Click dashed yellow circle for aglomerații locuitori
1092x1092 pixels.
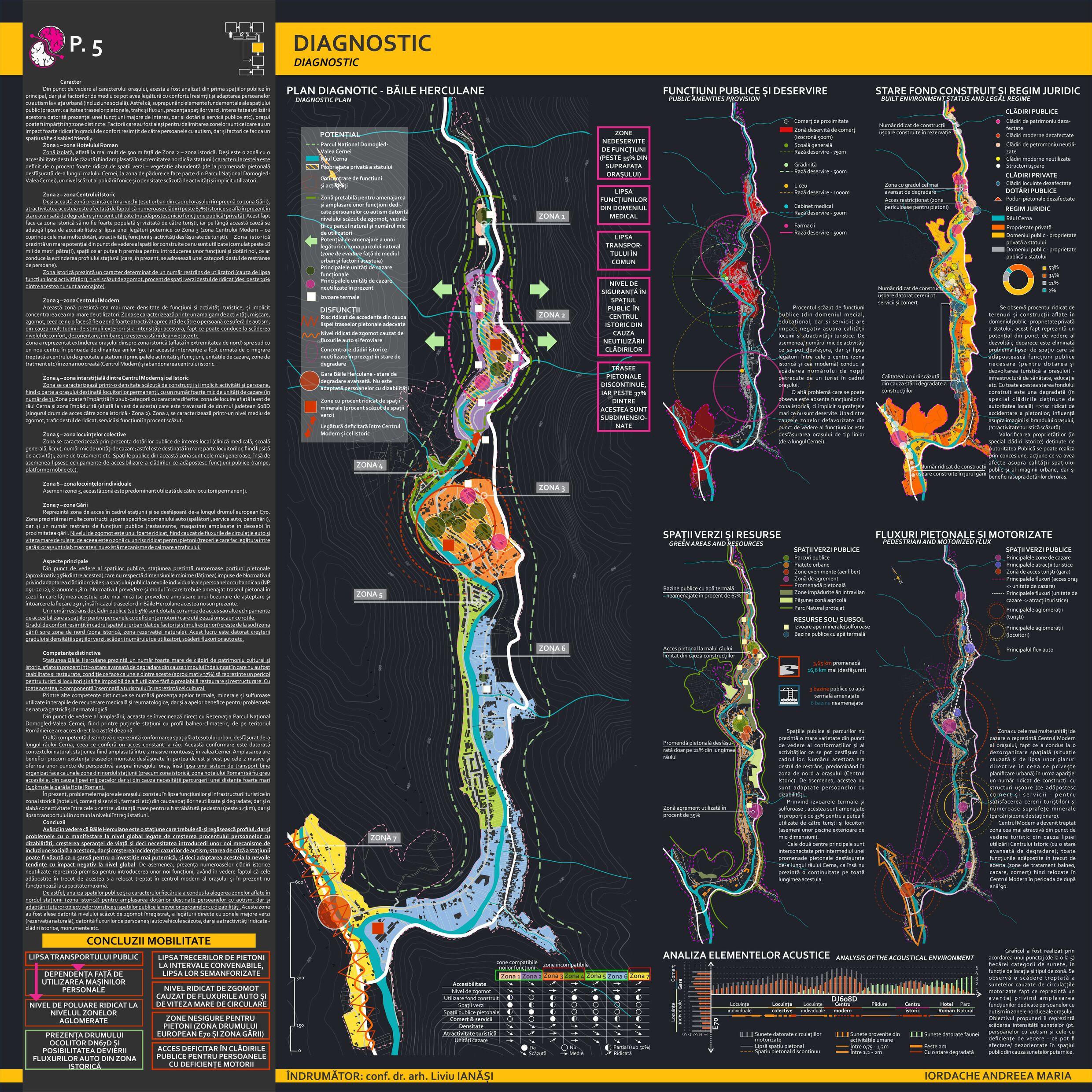click(x=996, y=631)
